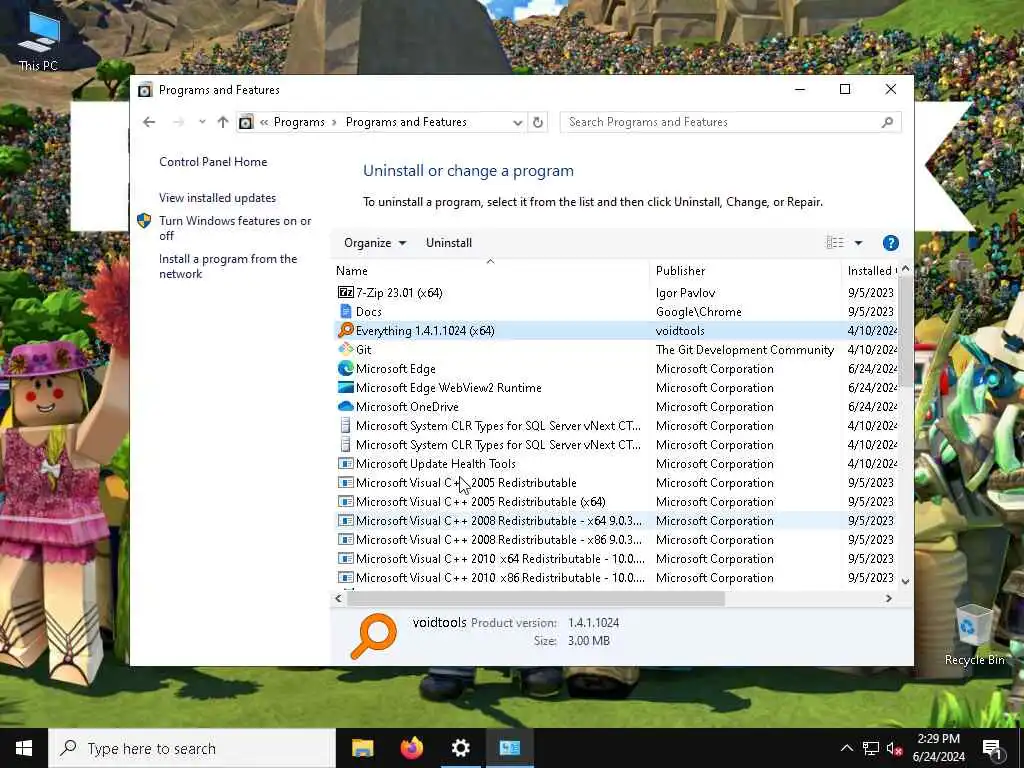
Task: Click the Git program icon
Action: pyautogui.click(x=345, y=349)
